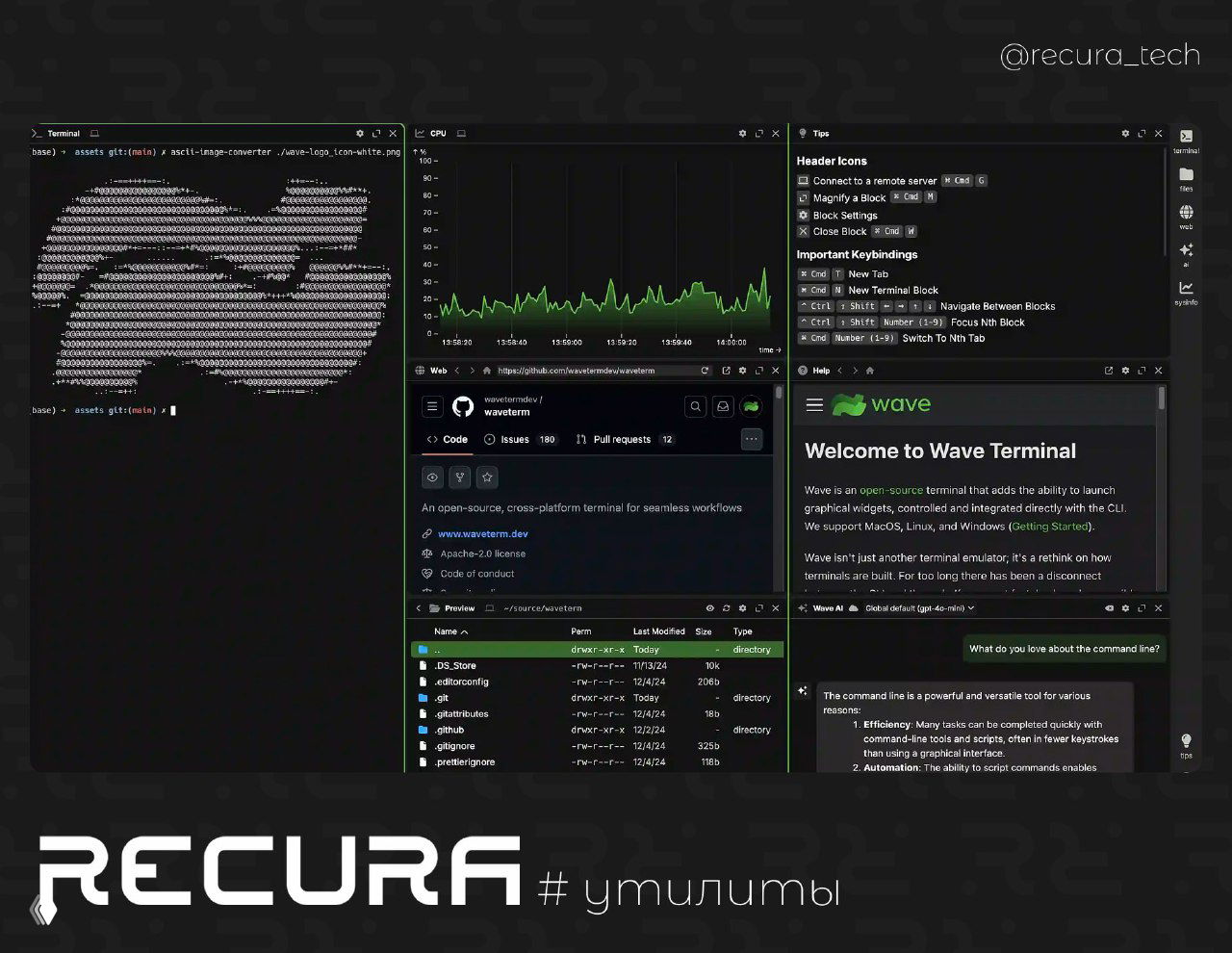Screen dimensions: 1232x953
Task: Open the Wave AI widget from the sidebar
Action: coord(1186,250)
